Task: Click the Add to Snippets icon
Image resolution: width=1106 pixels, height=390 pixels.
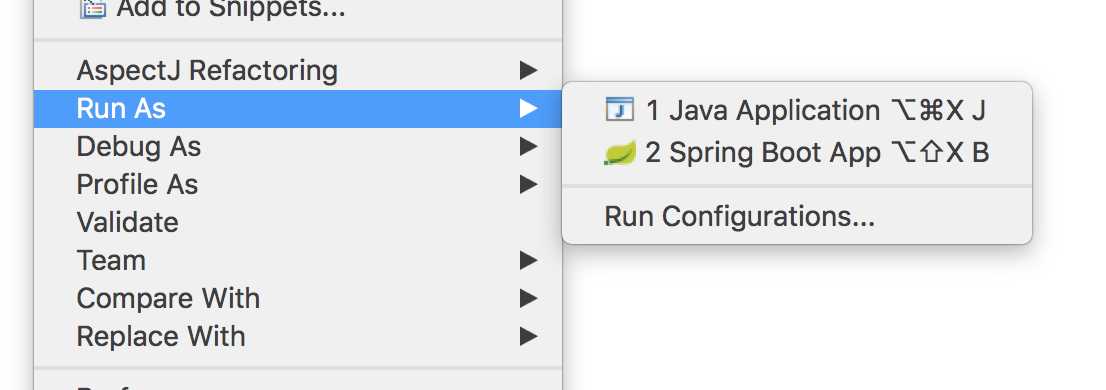Action: pos(93,9)
